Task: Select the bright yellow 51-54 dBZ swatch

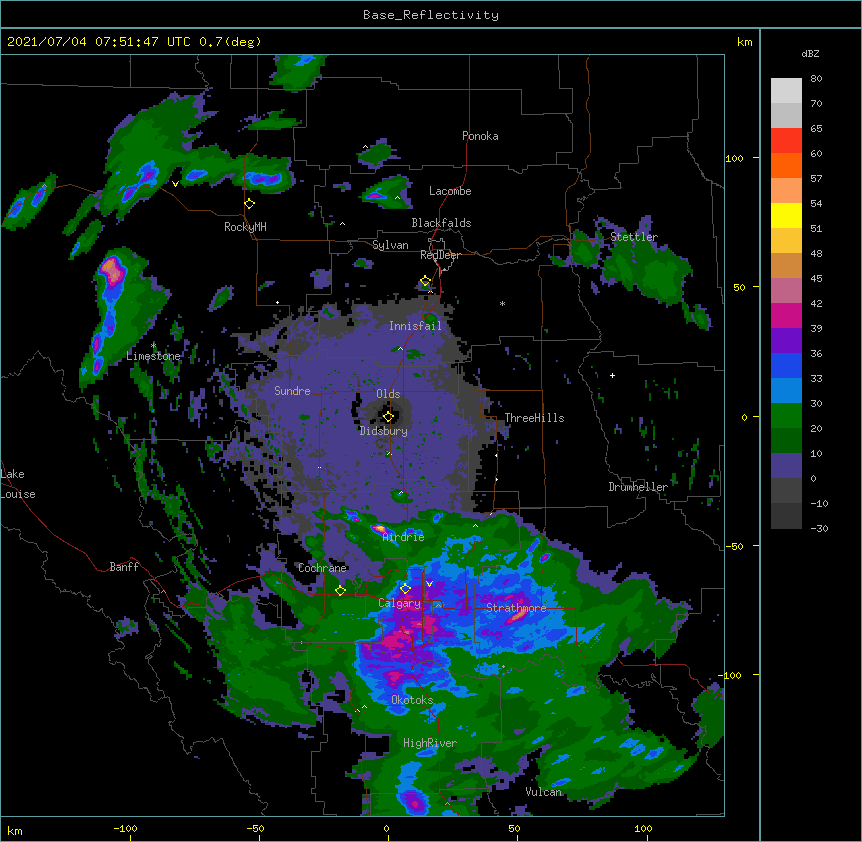Action: pos(786,215)
